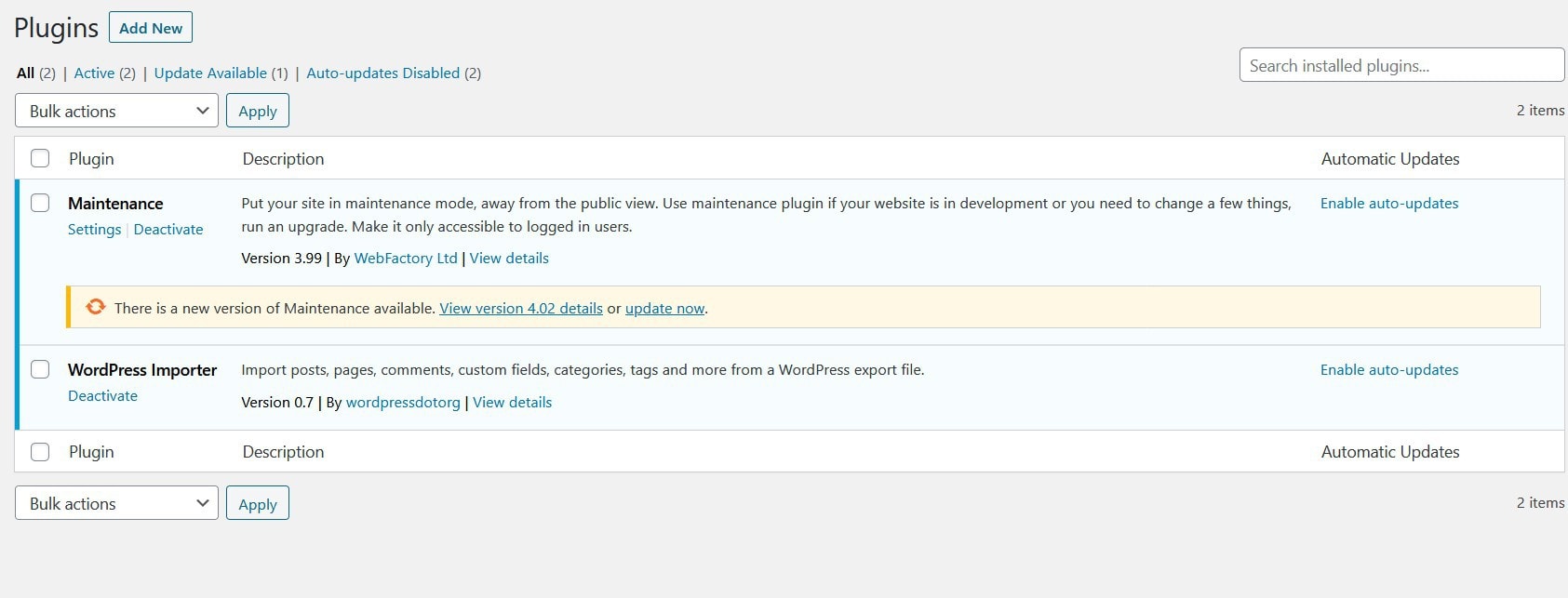Click the orange update refresh icon
Viewport: 1568px width, 598px height.
(95, 307)
